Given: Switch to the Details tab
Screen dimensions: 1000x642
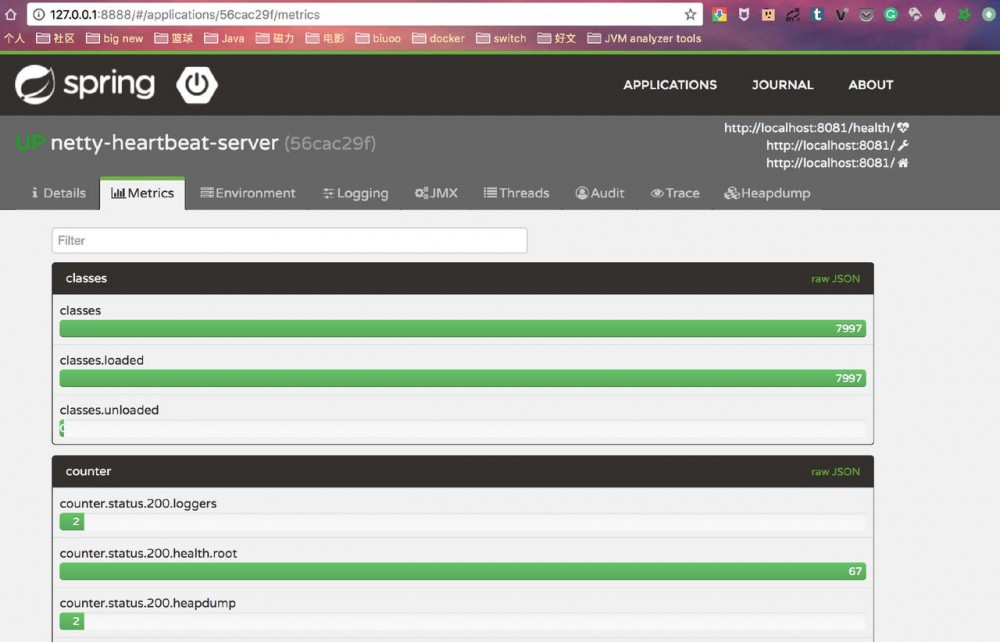Looking at the screenshot, I should click(x=58, y=193).
